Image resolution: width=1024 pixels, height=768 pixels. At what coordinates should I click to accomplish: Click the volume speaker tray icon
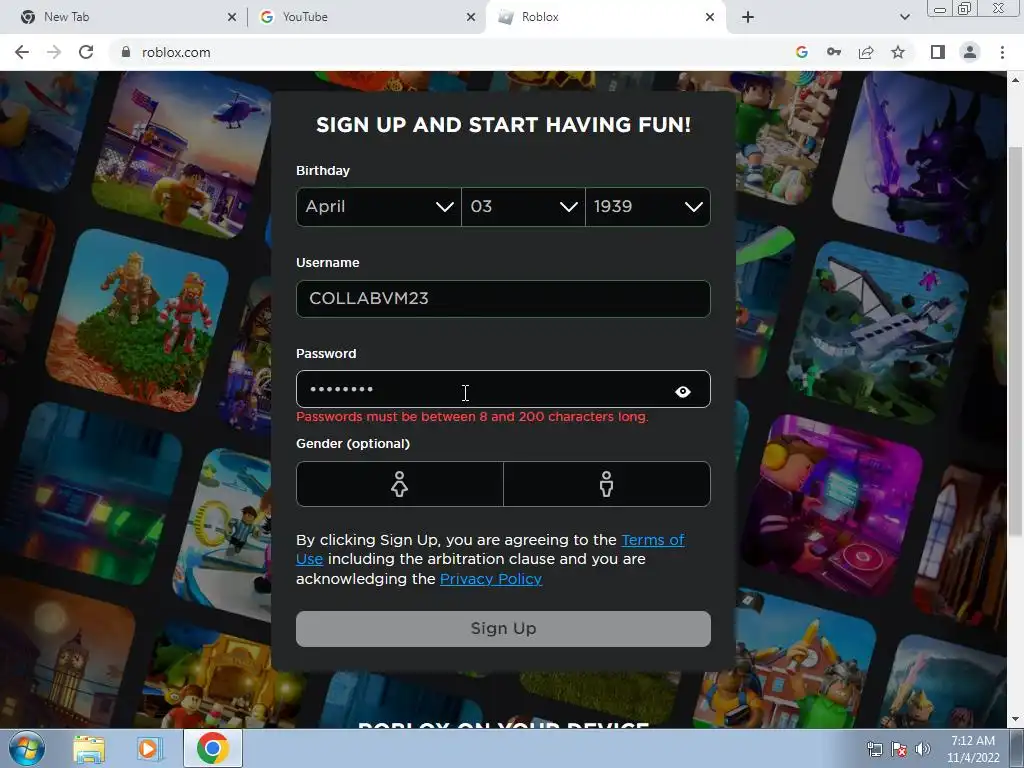click(x=923, y=750)
